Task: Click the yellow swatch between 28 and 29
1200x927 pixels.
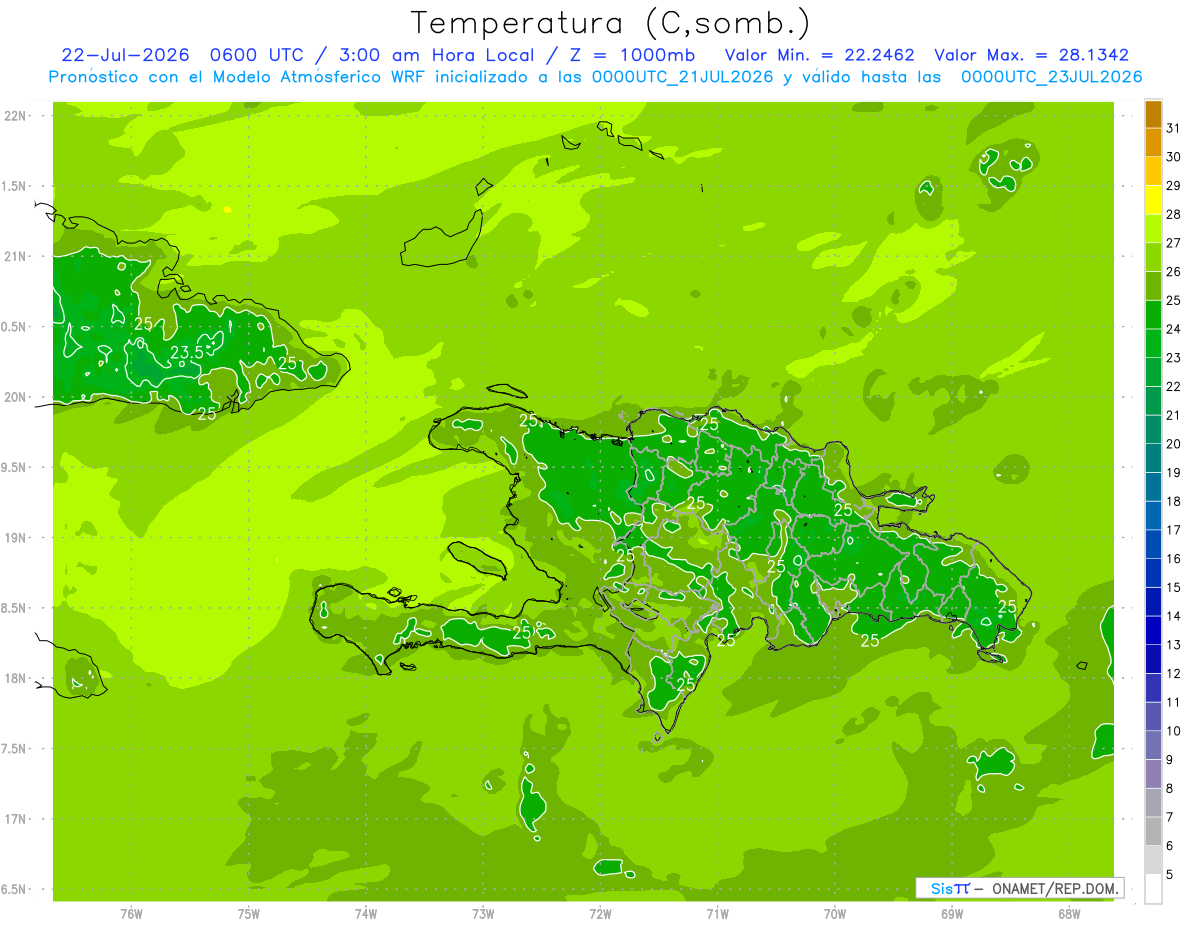Action: [x=1153, y=200]
